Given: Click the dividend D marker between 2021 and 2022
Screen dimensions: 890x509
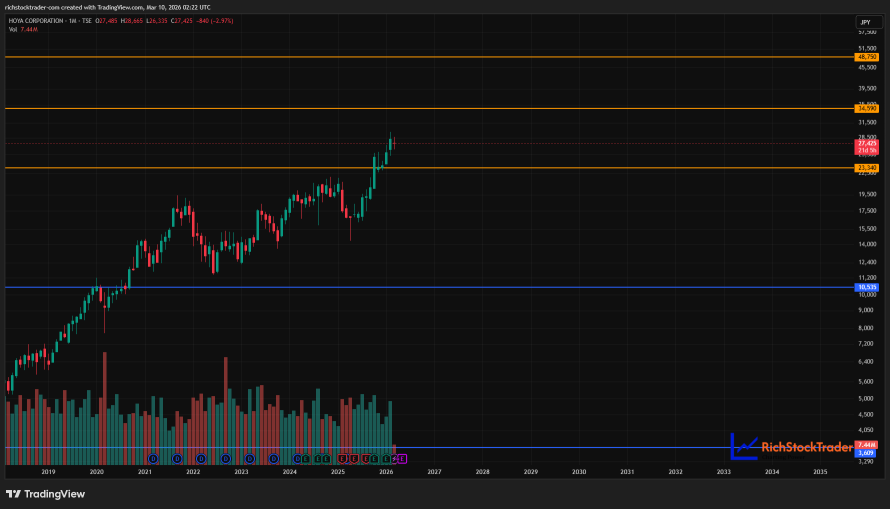Looking at the screenshot, I should (x=177, y=458).
